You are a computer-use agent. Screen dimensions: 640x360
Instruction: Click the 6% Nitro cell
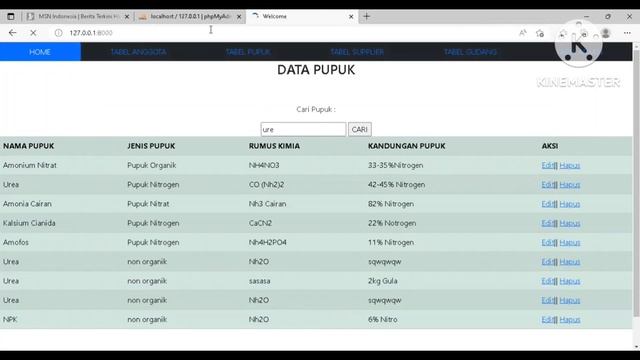(x=382, y=319)
